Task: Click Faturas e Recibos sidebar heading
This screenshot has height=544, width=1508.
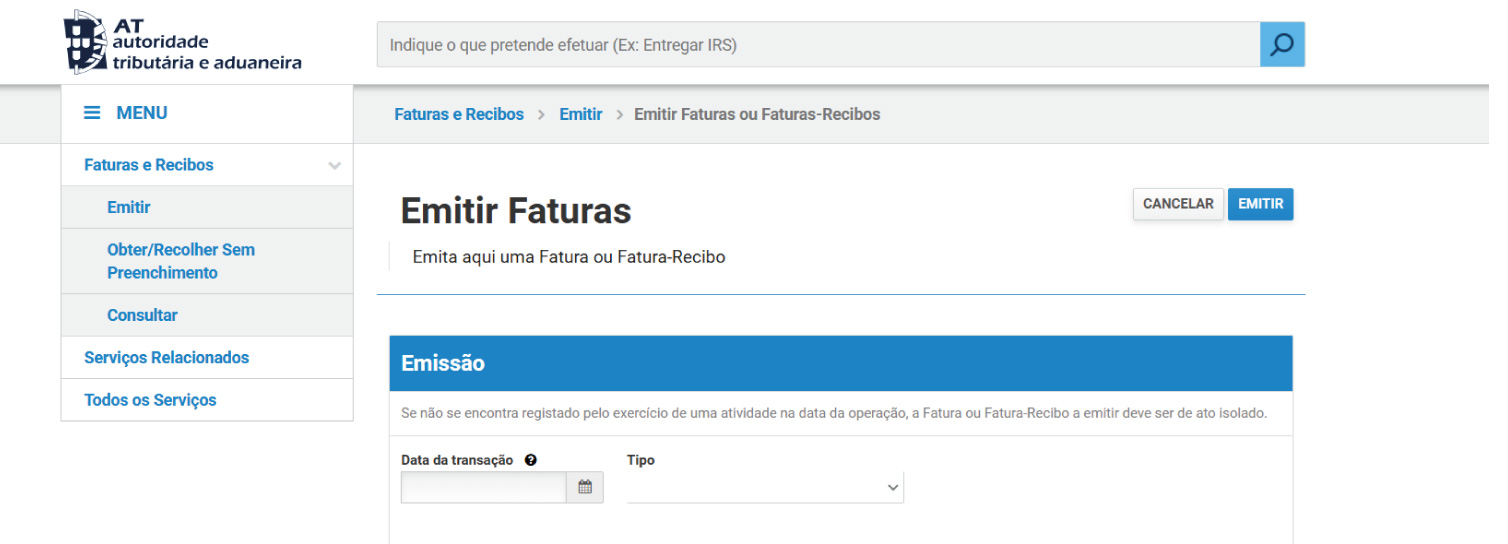Action: tap(149, 165)
